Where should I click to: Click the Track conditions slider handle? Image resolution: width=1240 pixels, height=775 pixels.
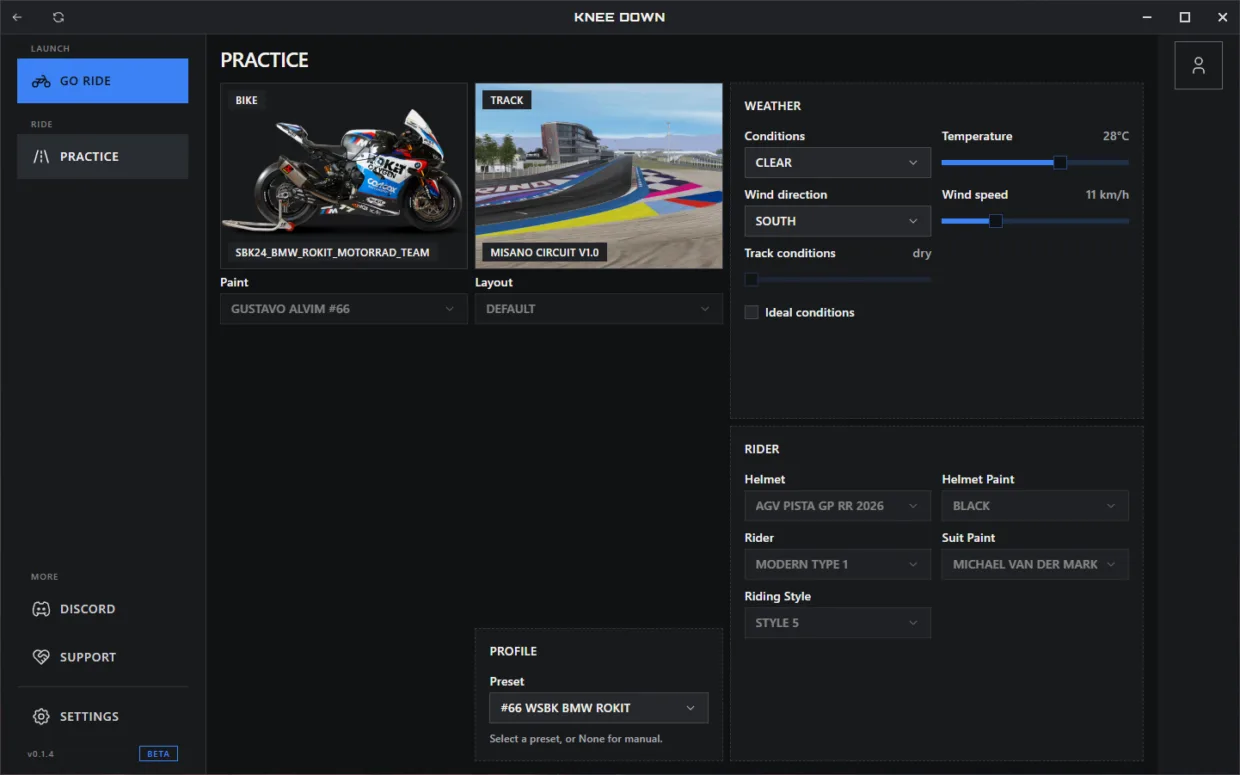point(751,280)
